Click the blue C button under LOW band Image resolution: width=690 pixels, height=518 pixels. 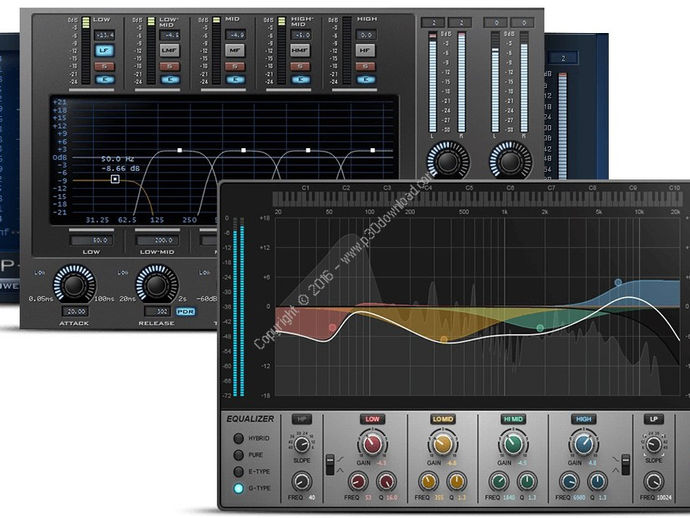(x=105, y=80)
